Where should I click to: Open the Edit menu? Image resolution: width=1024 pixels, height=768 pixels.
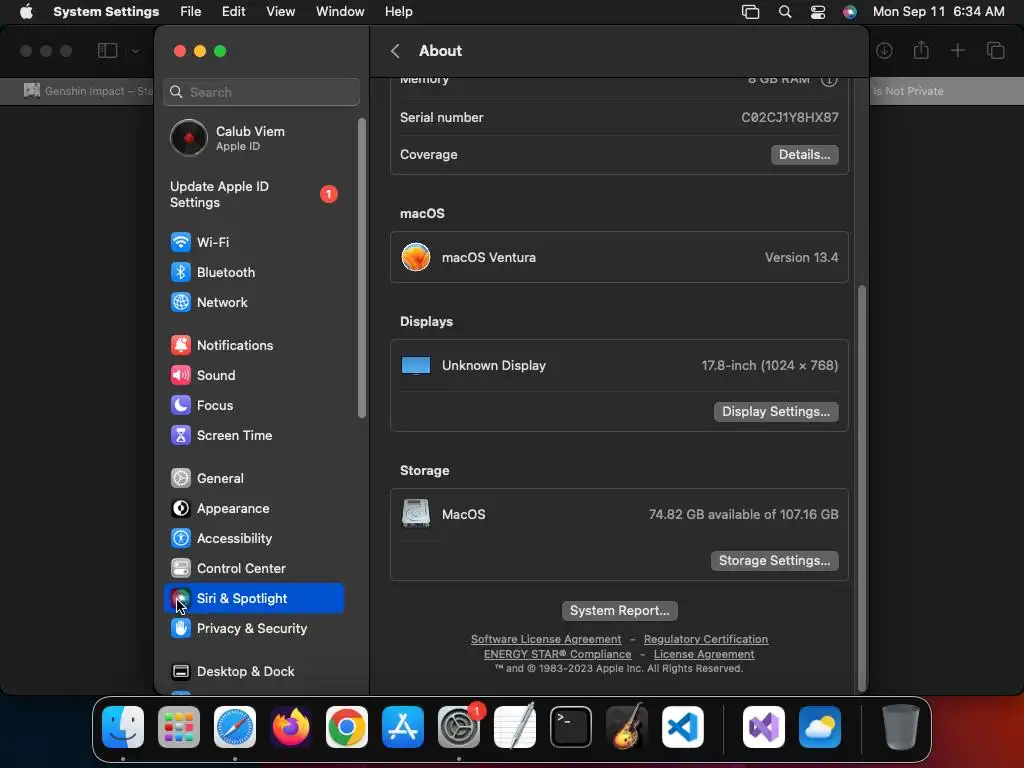point(234,12)
